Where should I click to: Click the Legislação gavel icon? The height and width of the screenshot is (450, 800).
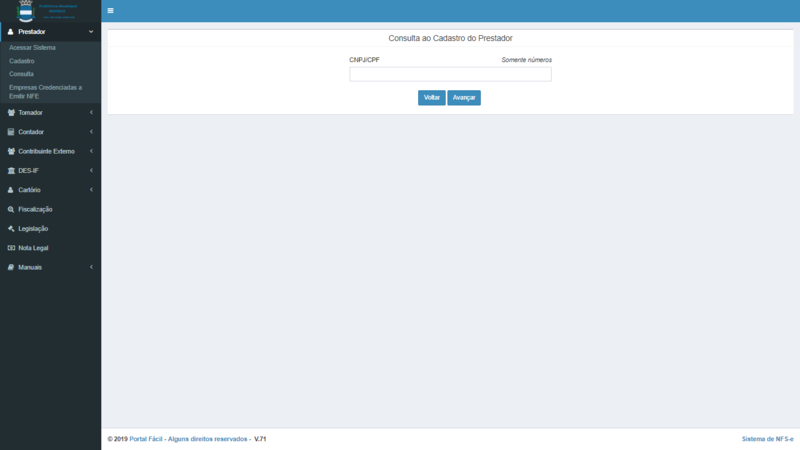[11, 229]
